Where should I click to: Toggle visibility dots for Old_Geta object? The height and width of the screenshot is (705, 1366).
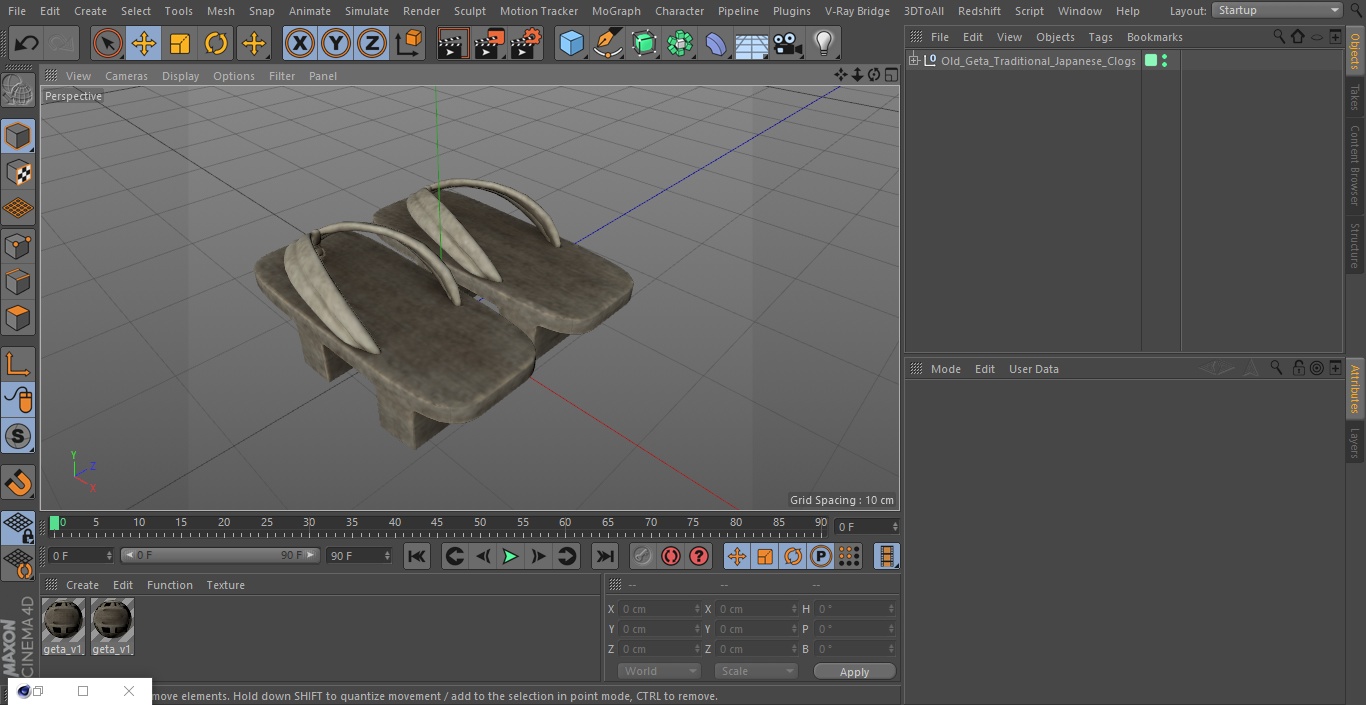pos(1164,61)
